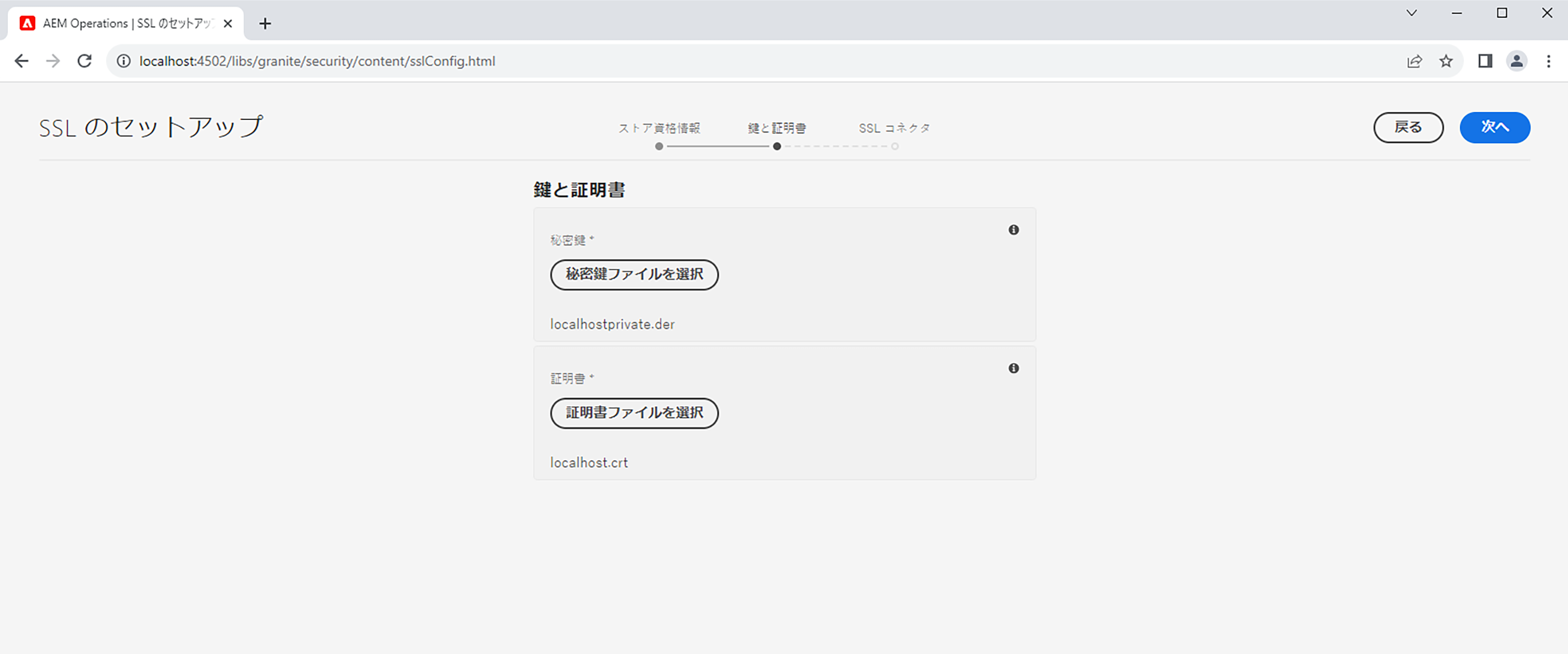Select the AEM Operations SSL tab

[122, 24]
